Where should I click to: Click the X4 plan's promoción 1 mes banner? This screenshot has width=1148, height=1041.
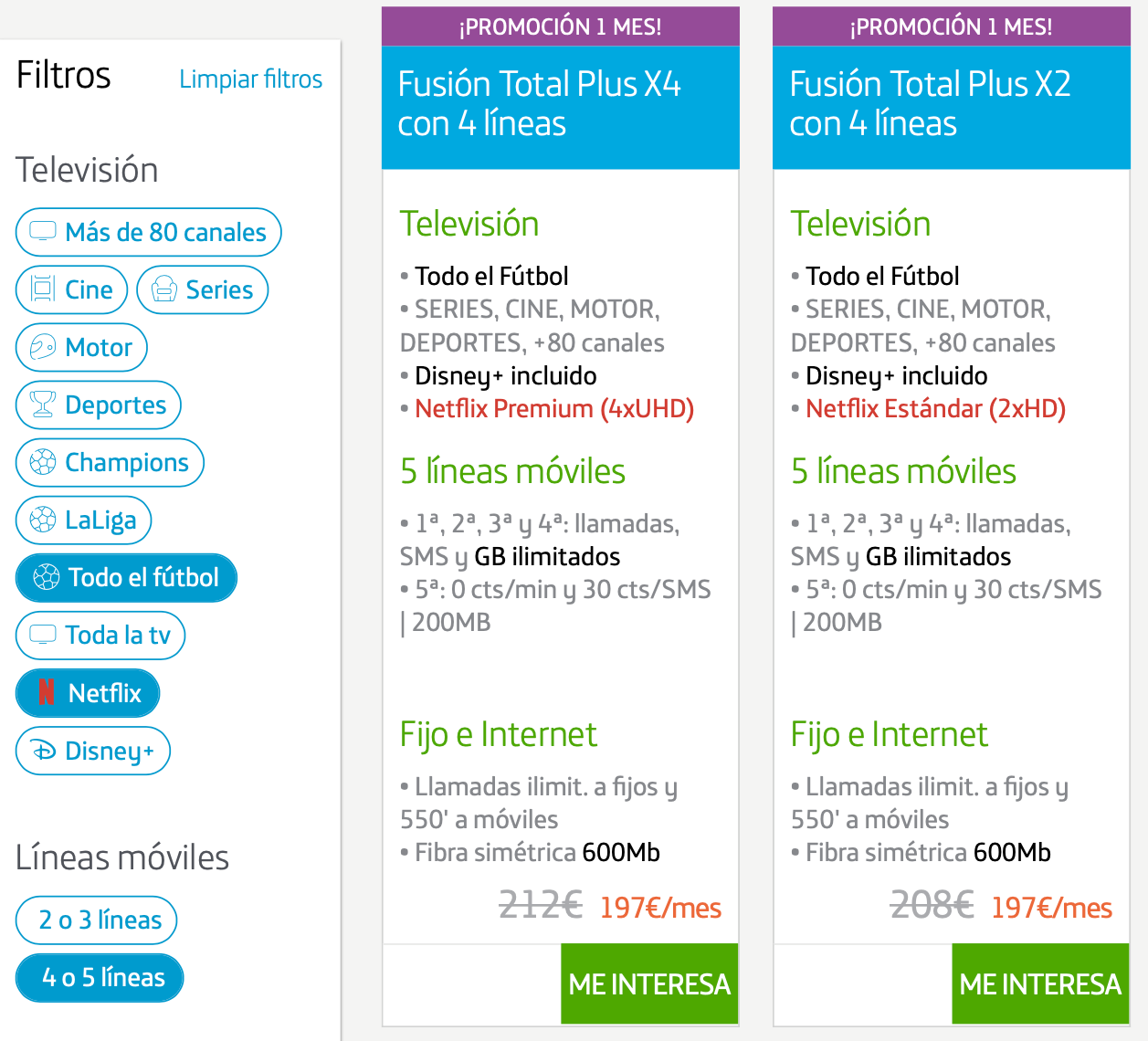point(560,26)
